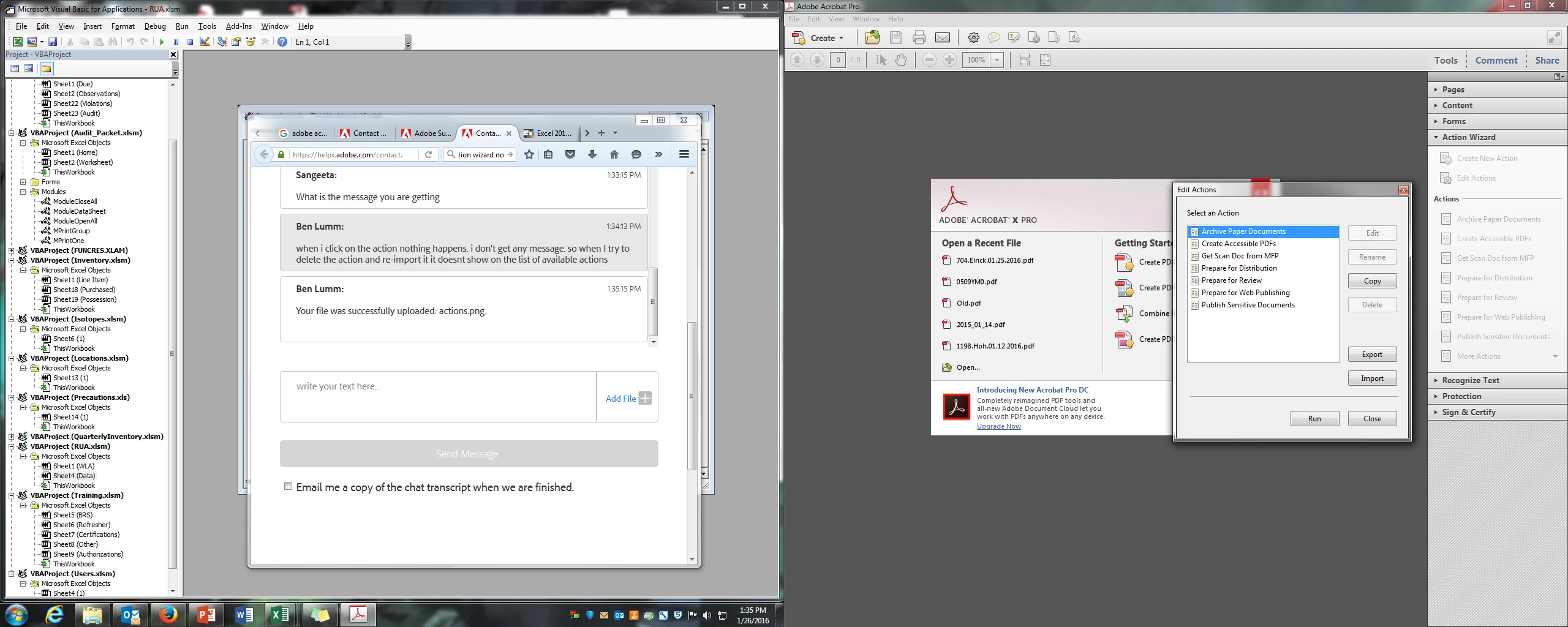
Task: Open Project Explorer icon in VBA toolbar
Action: 222,42
